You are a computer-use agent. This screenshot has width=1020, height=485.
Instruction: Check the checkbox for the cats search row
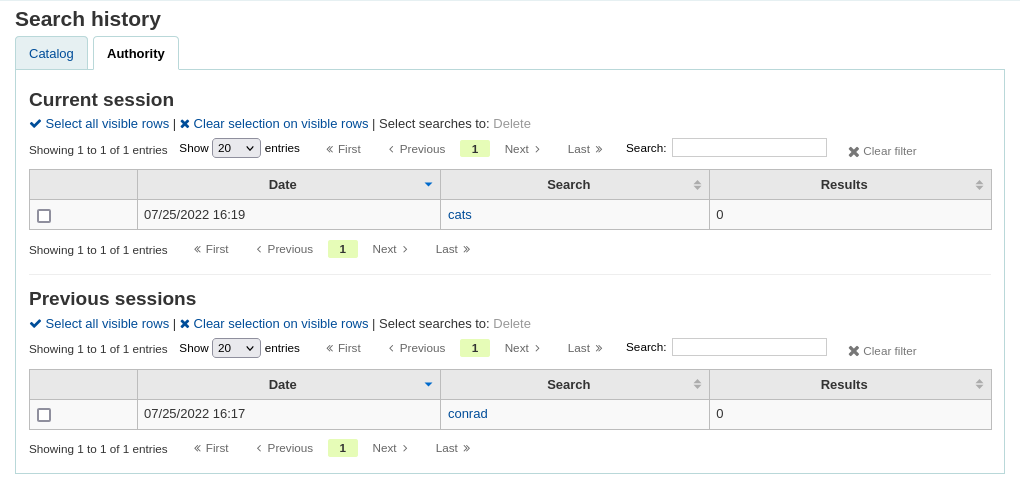(x=44, y=216)
